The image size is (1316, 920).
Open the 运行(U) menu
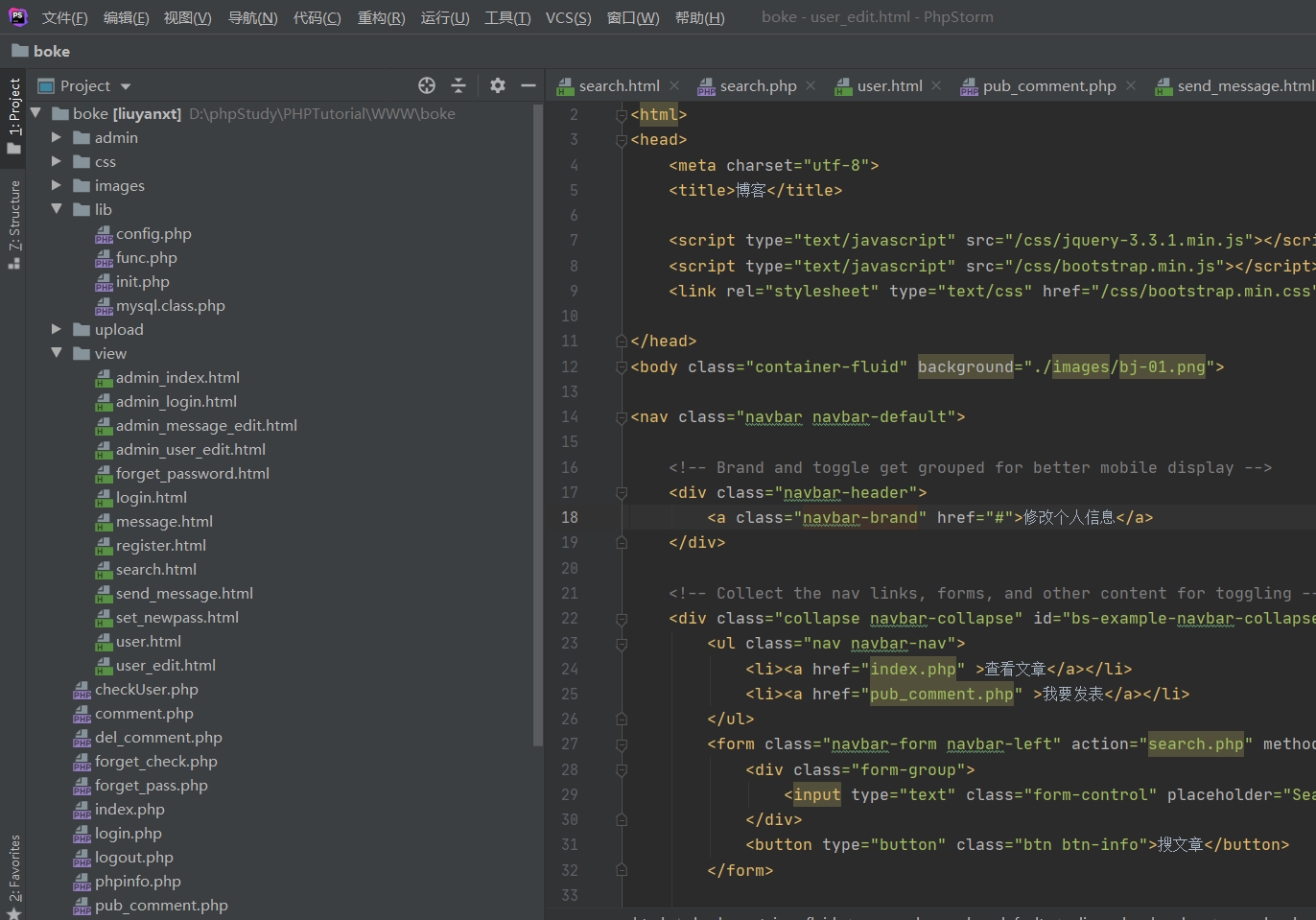click(445, 18)
